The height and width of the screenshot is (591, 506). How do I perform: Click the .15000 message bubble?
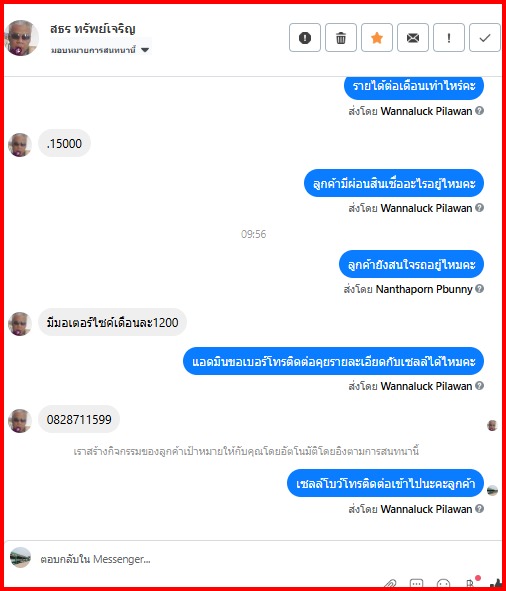point(64,143)
